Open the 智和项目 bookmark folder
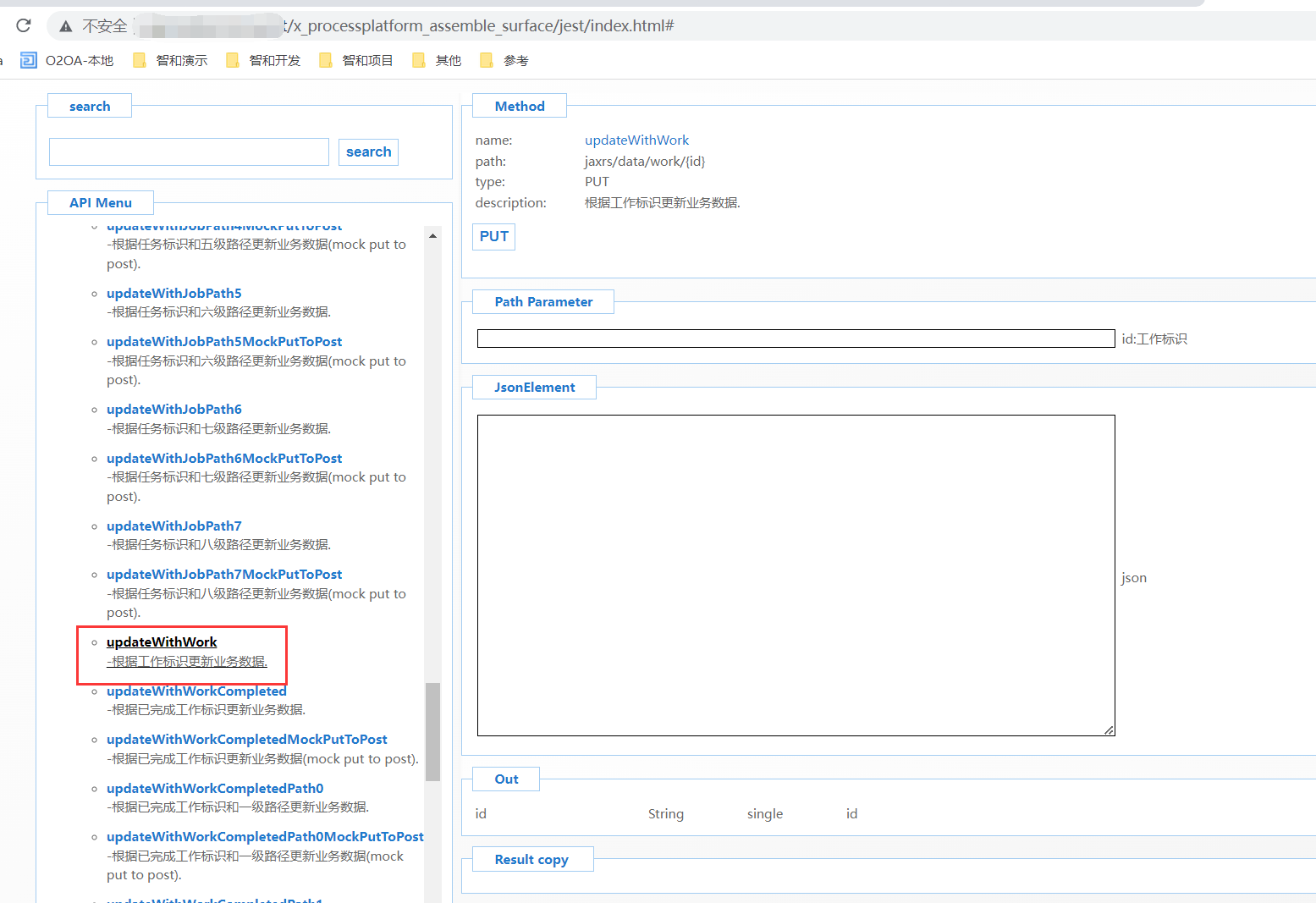Image resolution: width=1316 pixels, height=903 pixels. tap(357, 60)
